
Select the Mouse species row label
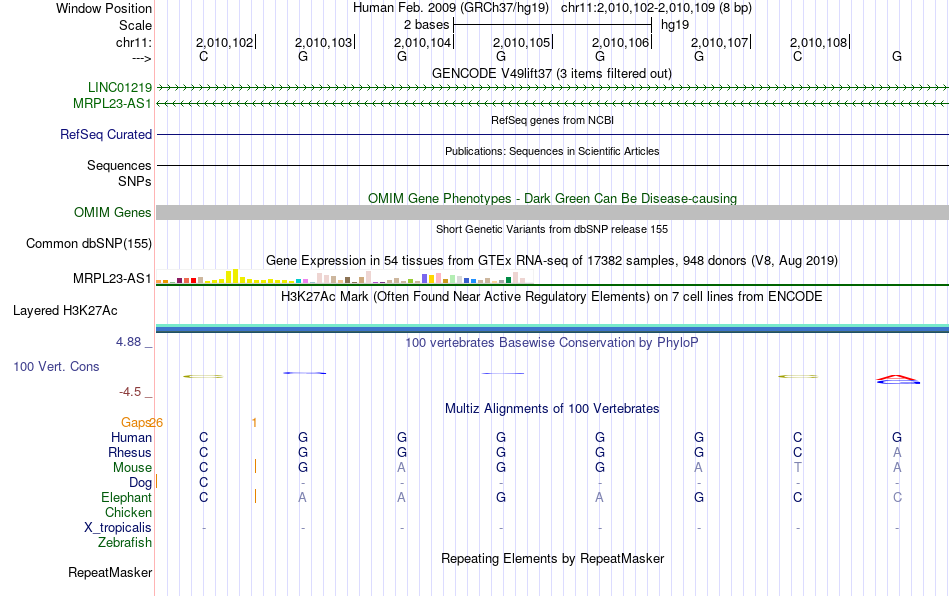click(133, 468)
